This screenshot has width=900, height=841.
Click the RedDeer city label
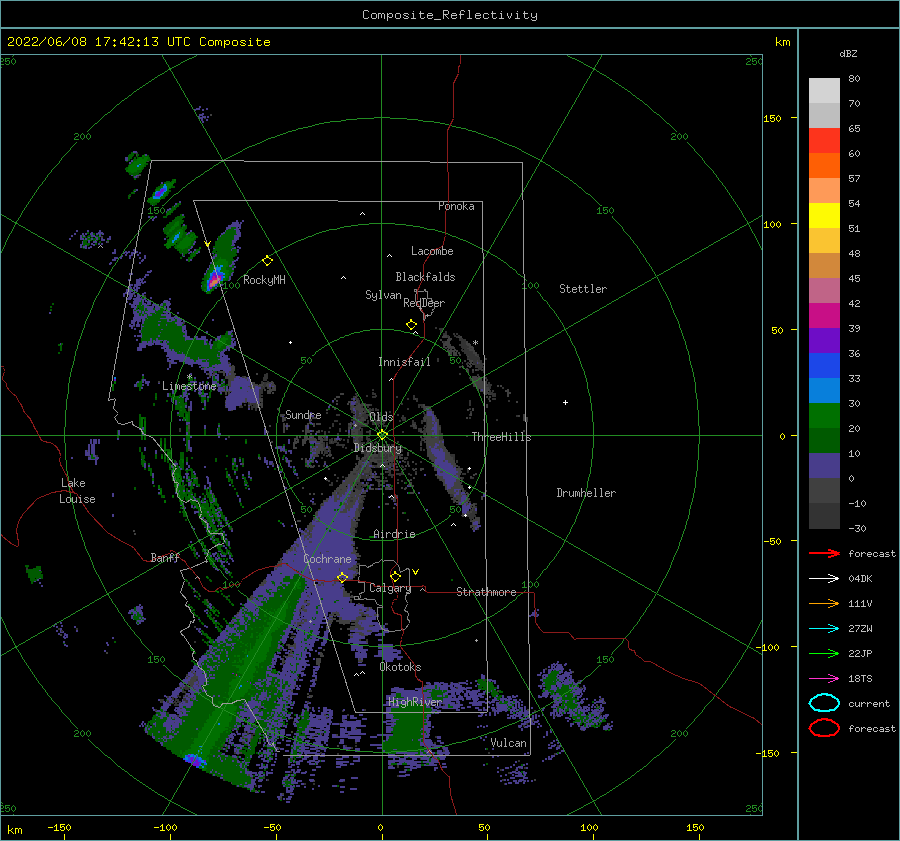tap(424, 303)
